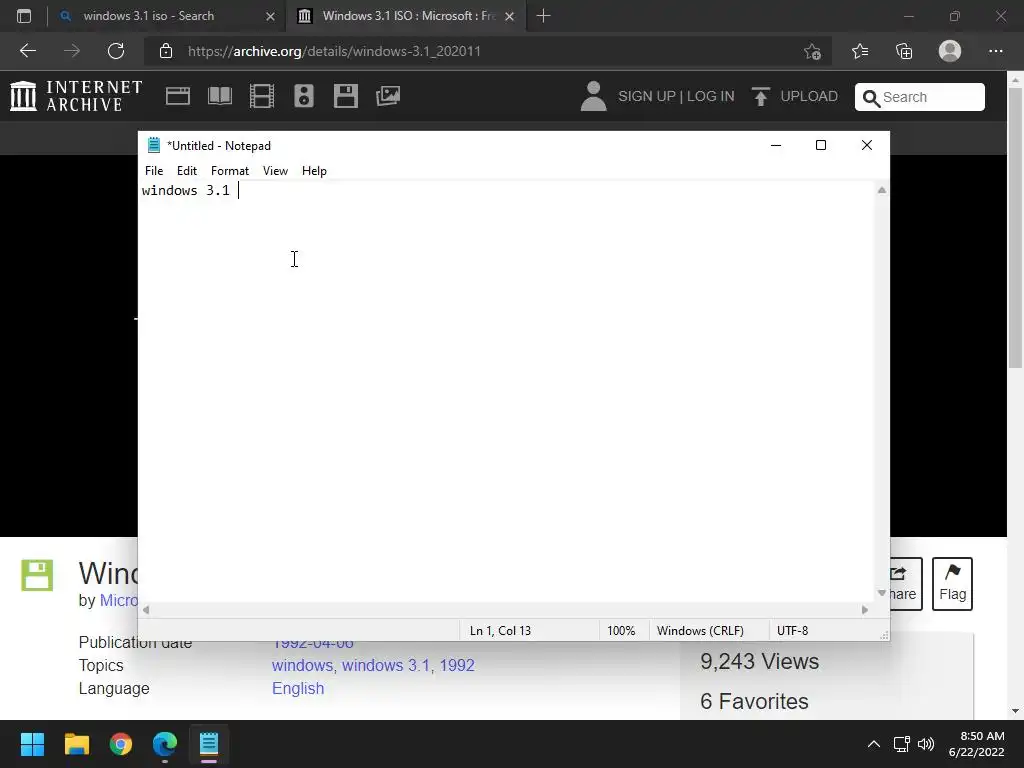Image resolution: width=1024 pixels, height=768 pixels.
Task: Open a new tab in Edge
Action: pyautogui.click(x=543, y=16)
